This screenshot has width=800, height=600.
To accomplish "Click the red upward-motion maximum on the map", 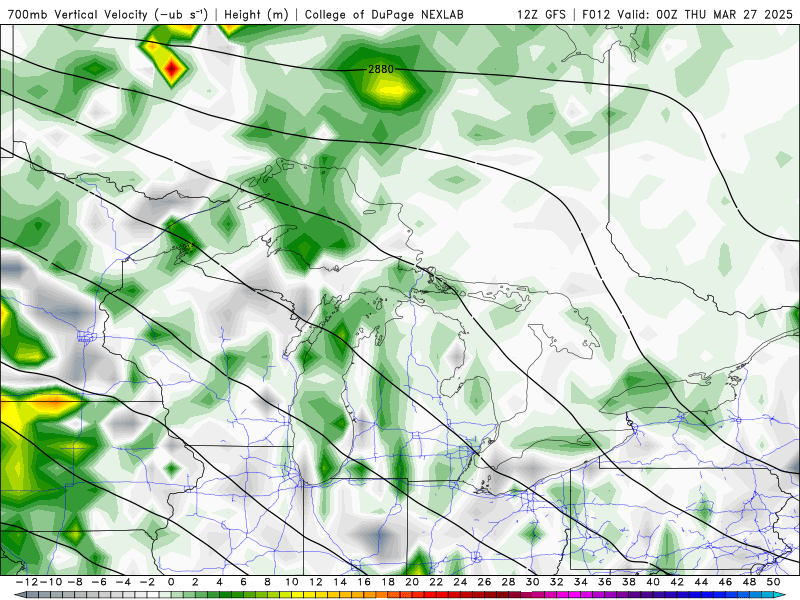I will coord(172,68).
